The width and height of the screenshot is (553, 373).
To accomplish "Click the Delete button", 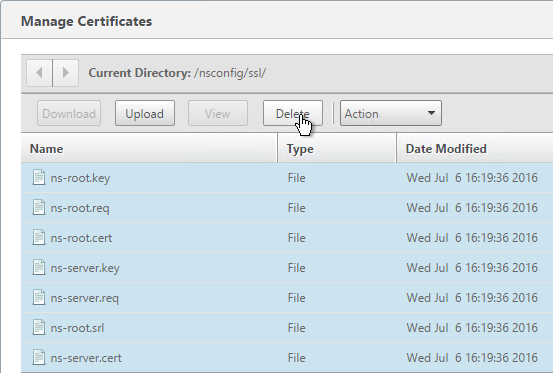I will [293, 113].
